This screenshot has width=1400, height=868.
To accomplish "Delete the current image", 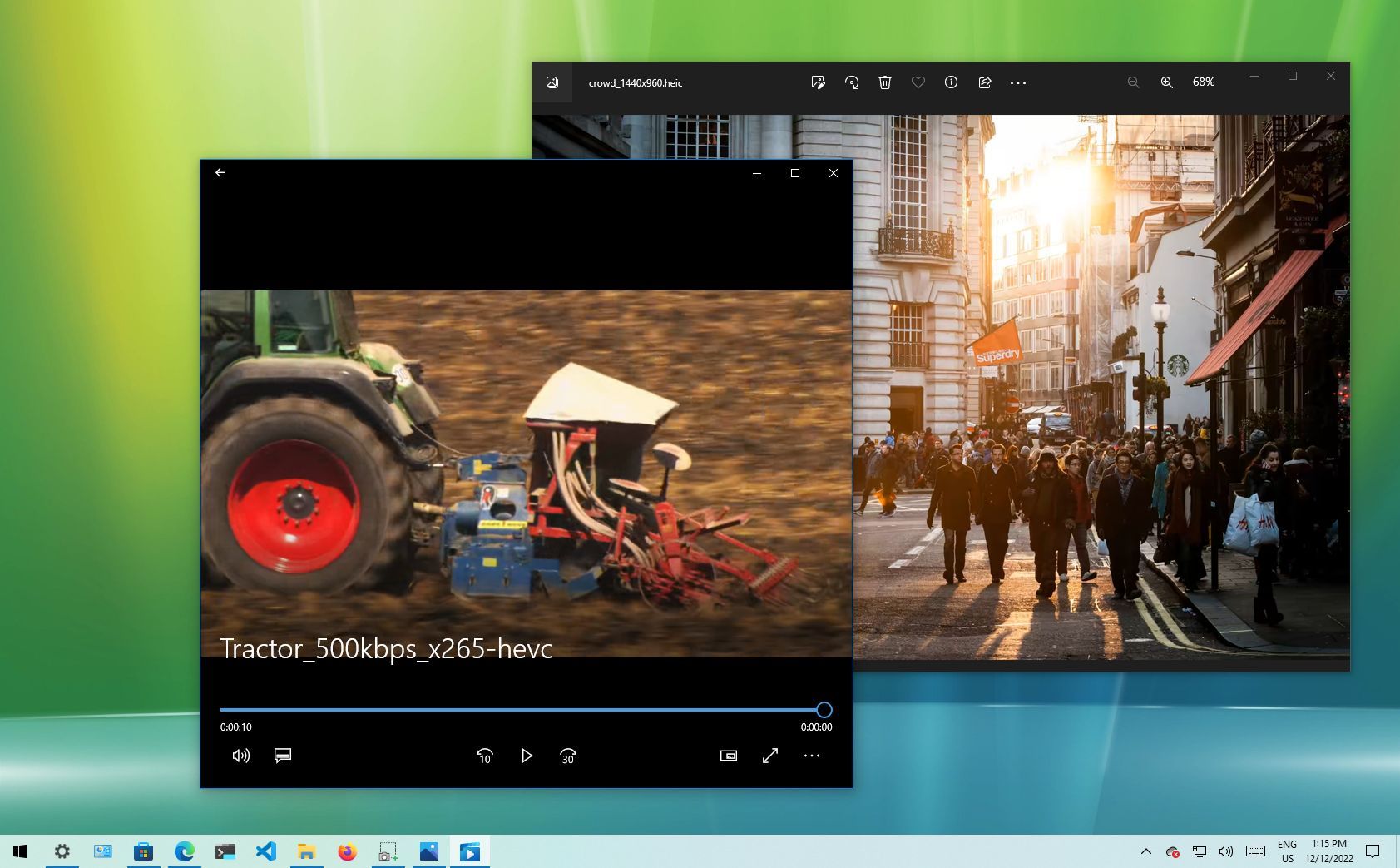I will click(x=884, y=82).
